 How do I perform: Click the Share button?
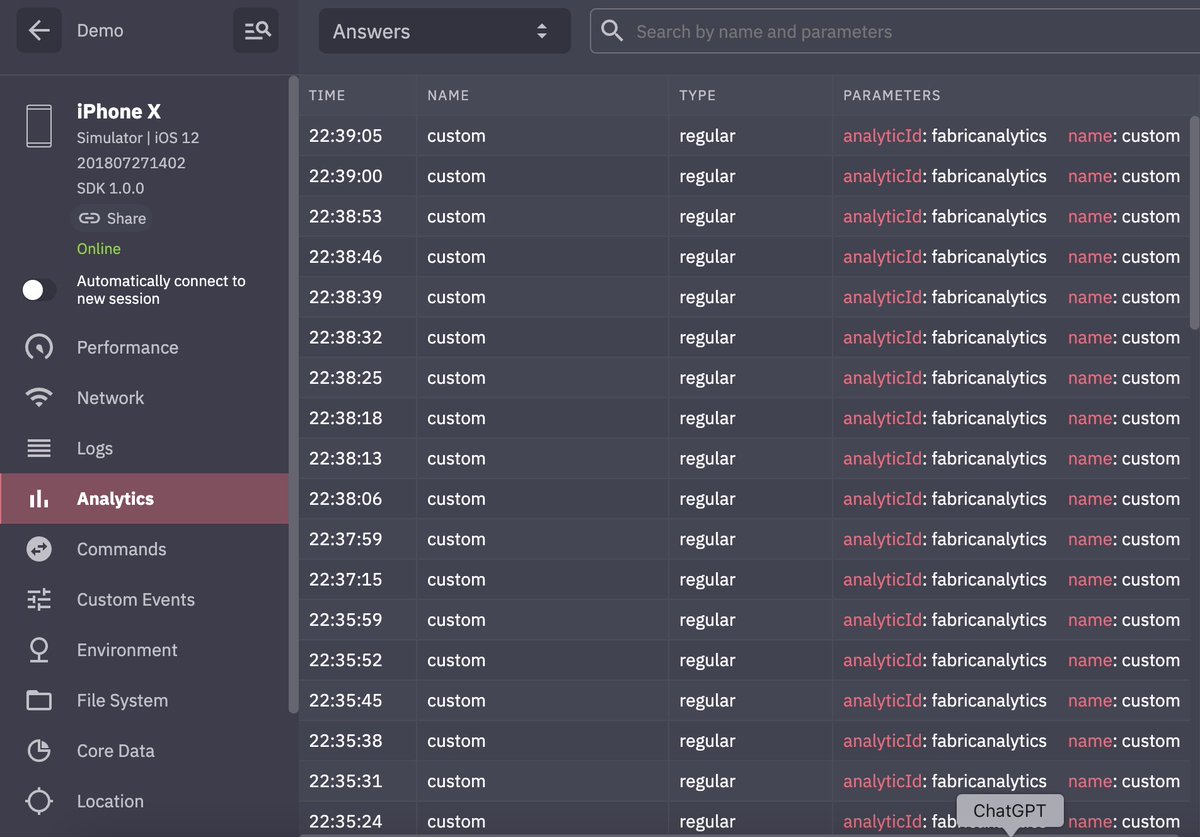click(x=112, y=218)
